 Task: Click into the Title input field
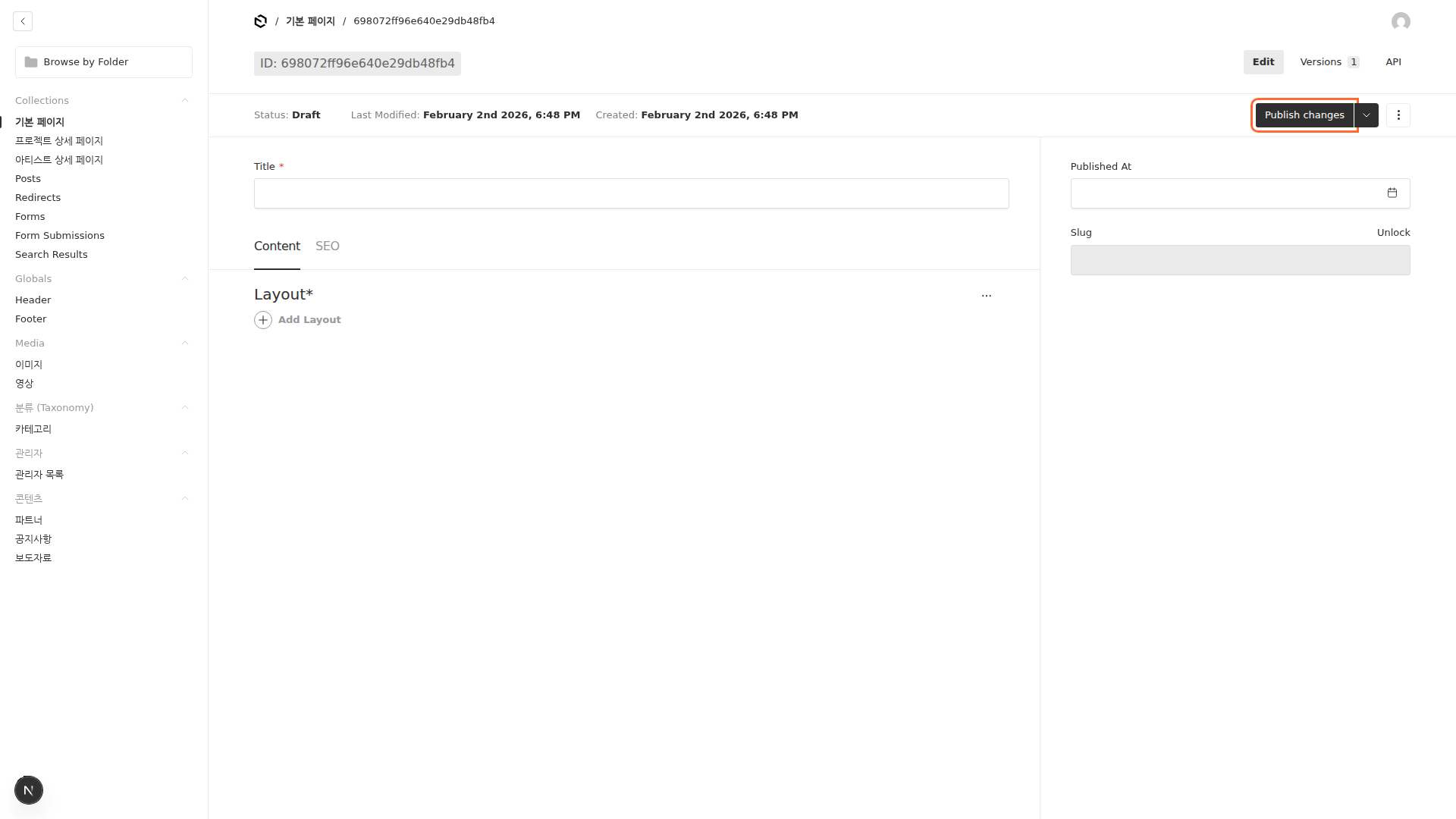631,193
